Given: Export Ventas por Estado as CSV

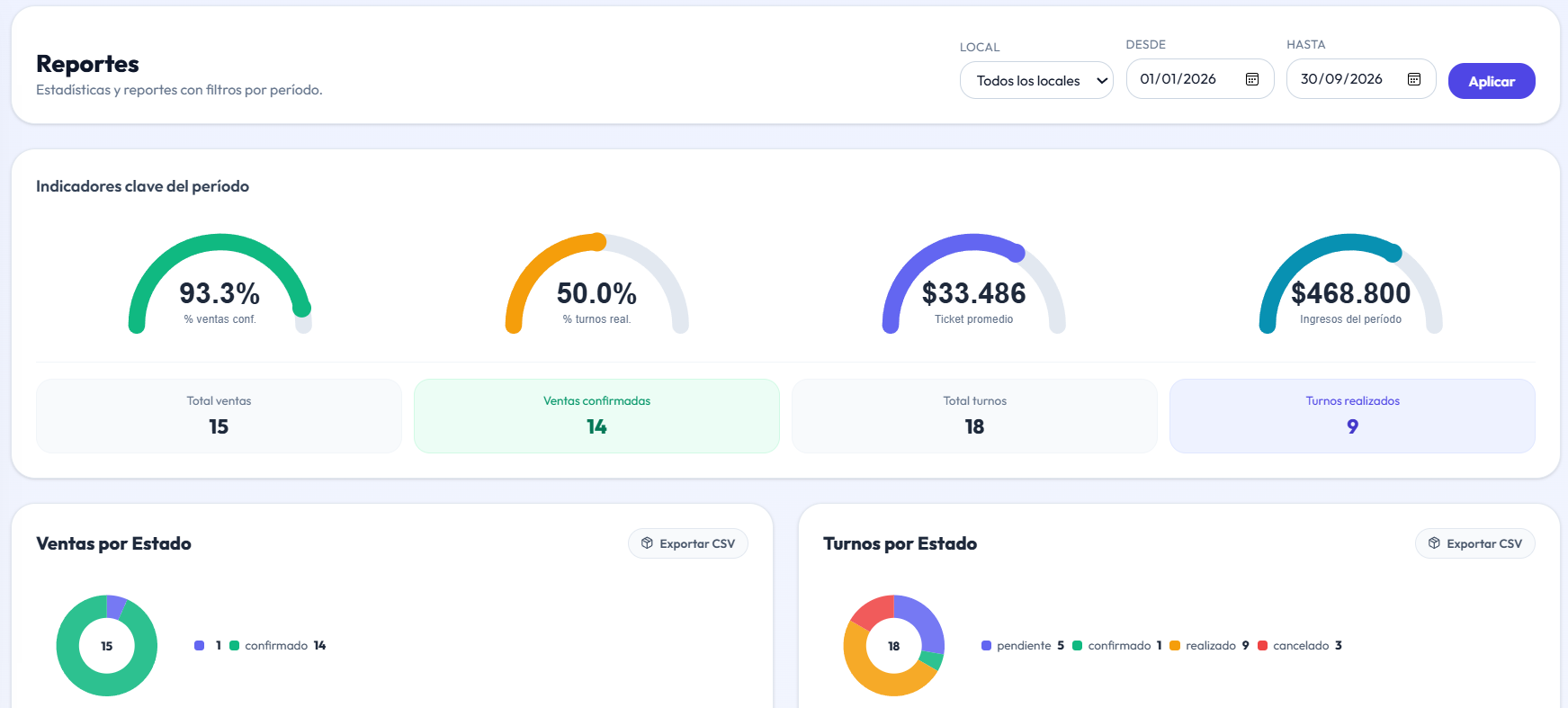Looking at the screenshot, I should coord(688,543).
